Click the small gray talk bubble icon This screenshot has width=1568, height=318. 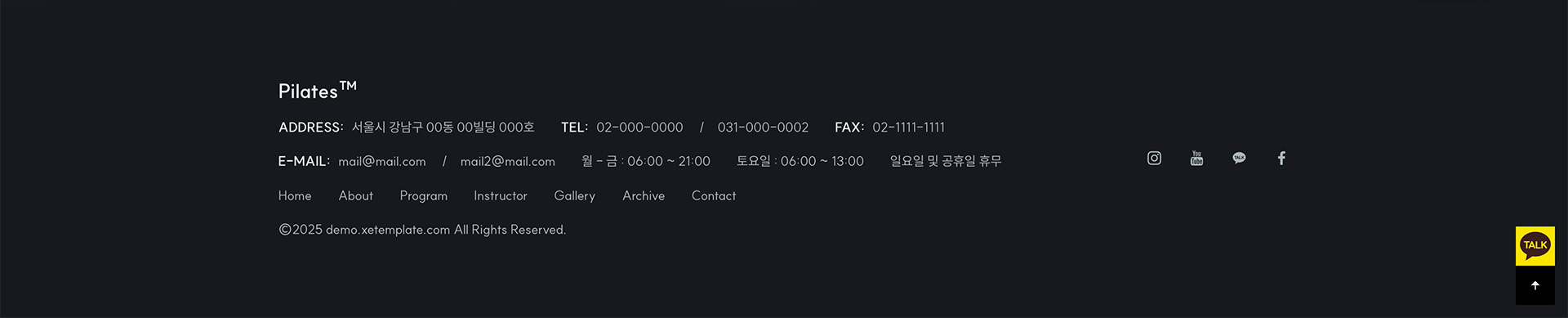click(1239, 158)
